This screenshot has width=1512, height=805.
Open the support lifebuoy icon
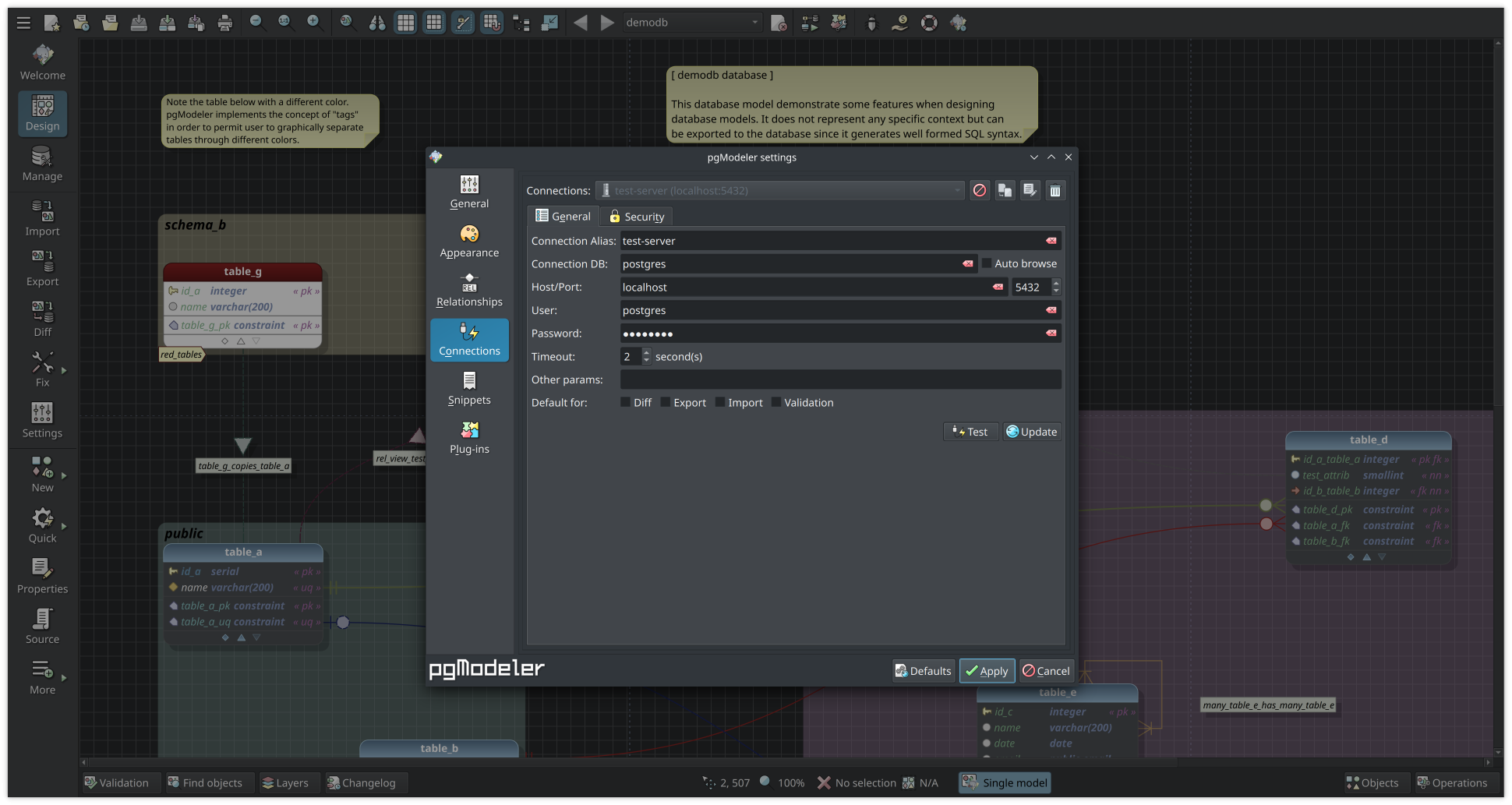coord(929,23)
